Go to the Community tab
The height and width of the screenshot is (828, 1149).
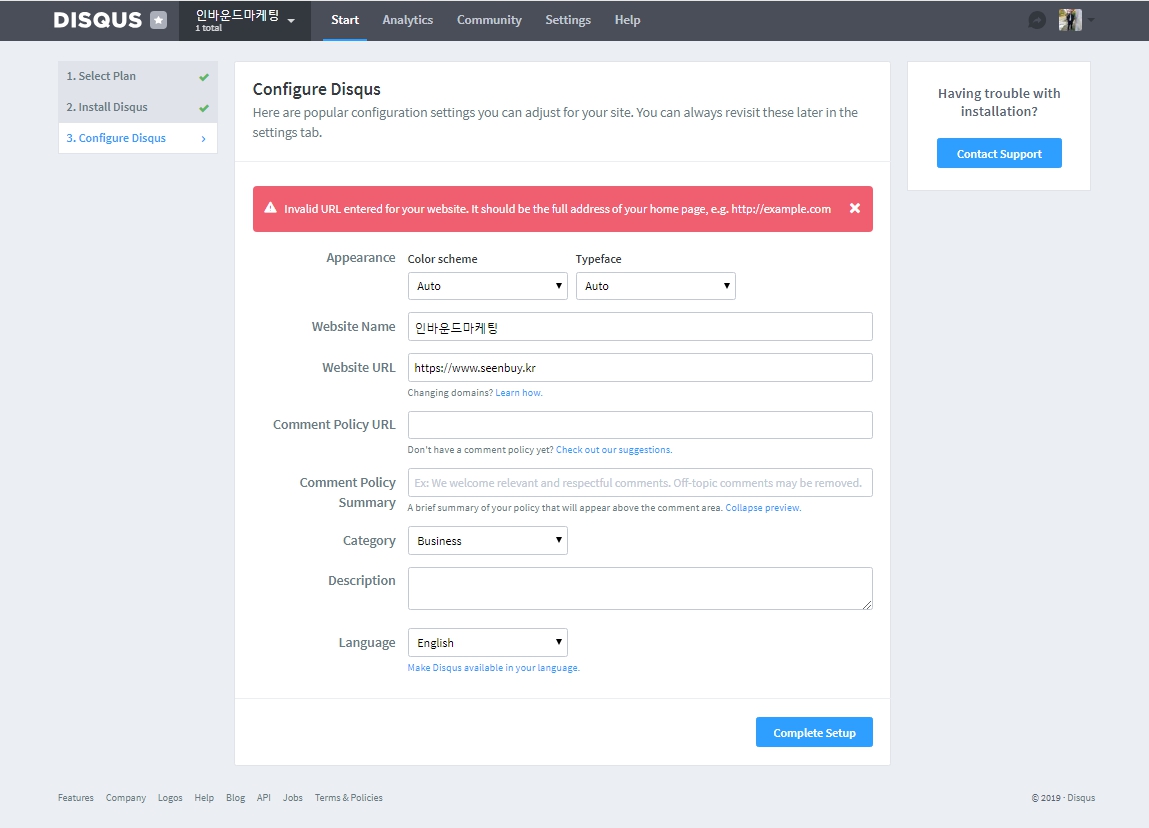[x=489, y=20]
